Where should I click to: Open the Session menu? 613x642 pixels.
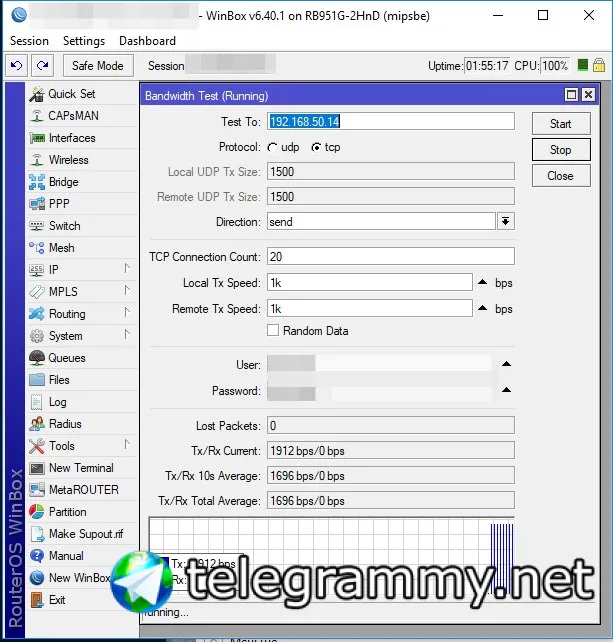point(29,41)
